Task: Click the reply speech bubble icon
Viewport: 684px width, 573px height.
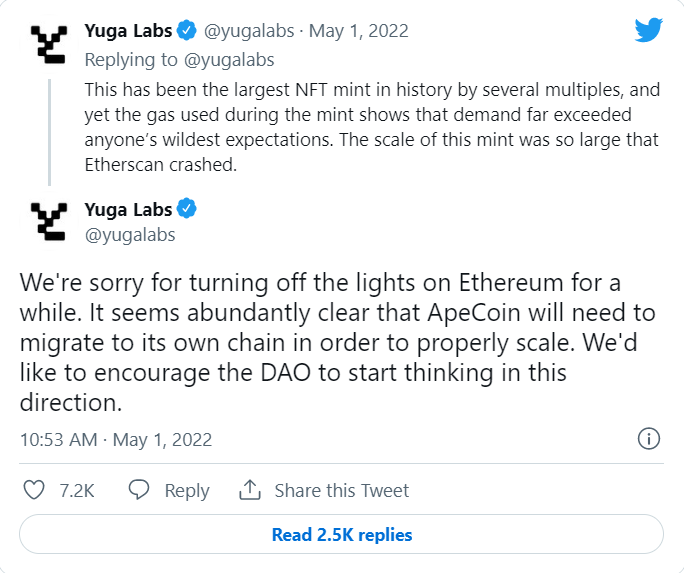Action: 140,490
